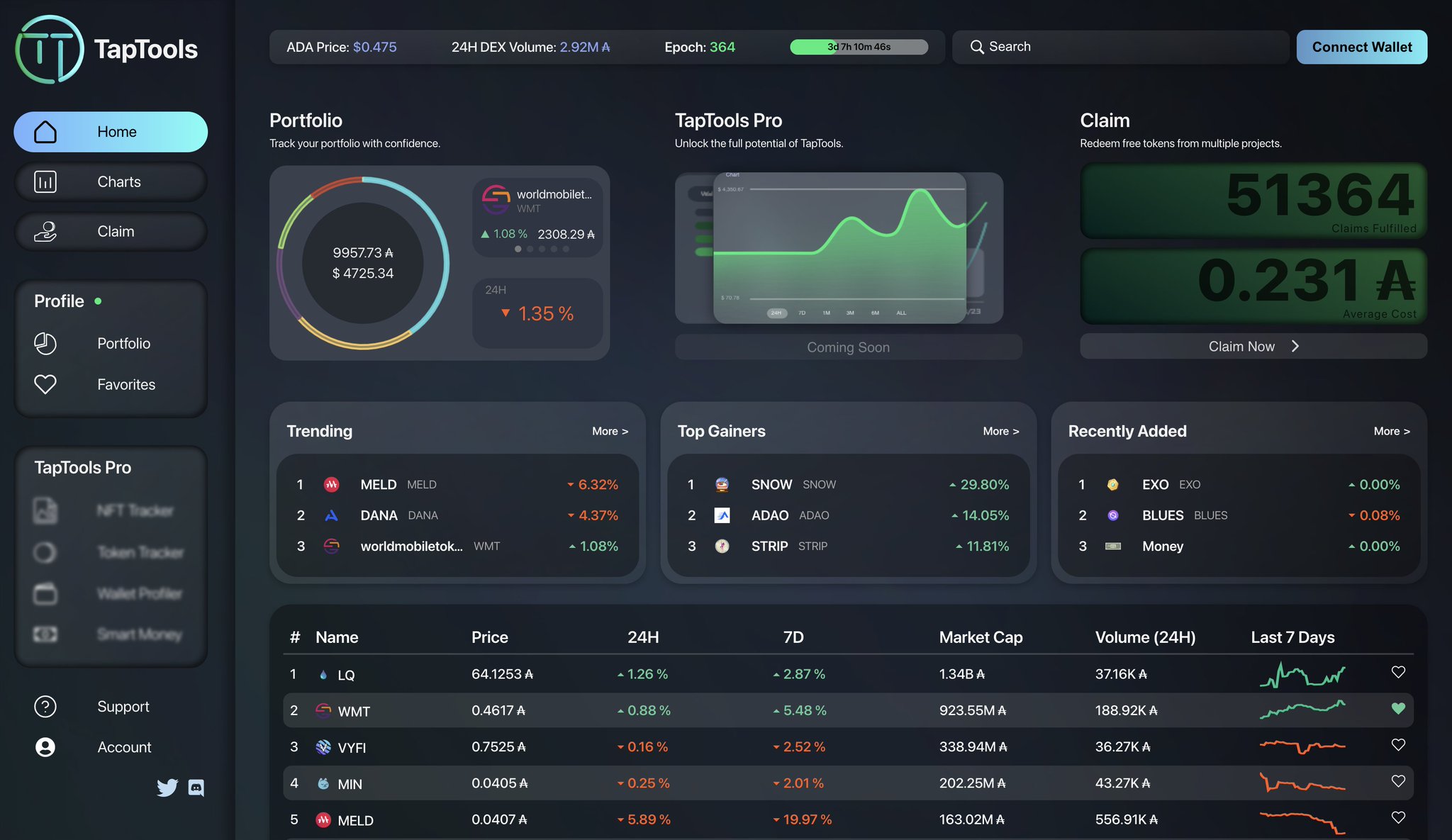Image resolution: width=1452 pixels, height=840 pixels.
Task: Open the Charts menu item
Action: coord(111,182)
